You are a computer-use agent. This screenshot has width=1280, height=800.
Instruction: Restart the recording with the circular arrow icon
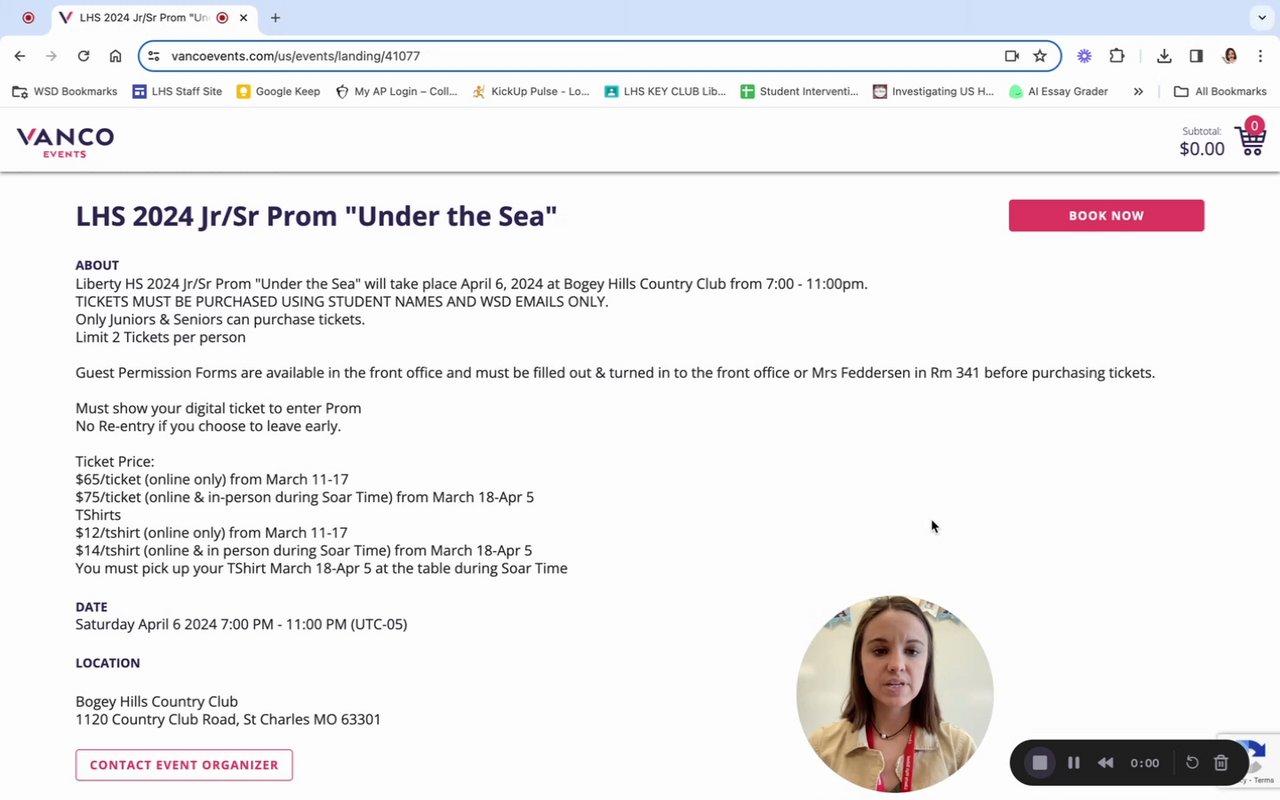1192,763
